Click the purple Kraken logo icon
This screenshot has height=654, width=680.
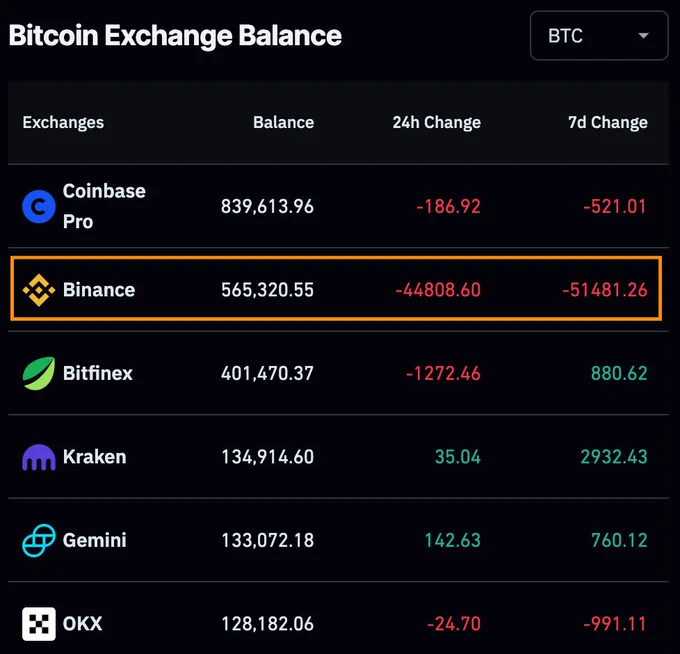coord(39,457)
